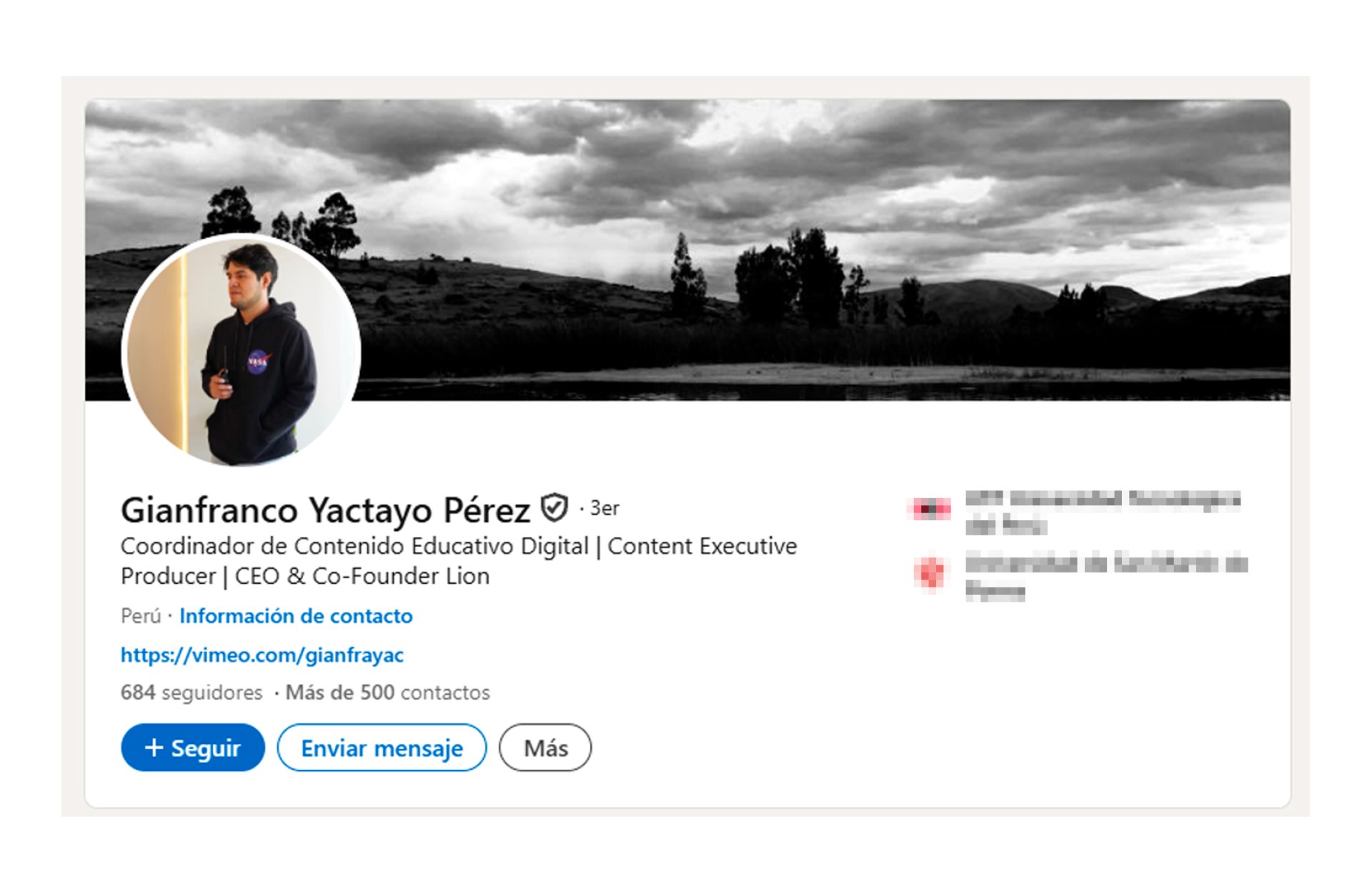Open the Información de contacto link

pos(296,616)
